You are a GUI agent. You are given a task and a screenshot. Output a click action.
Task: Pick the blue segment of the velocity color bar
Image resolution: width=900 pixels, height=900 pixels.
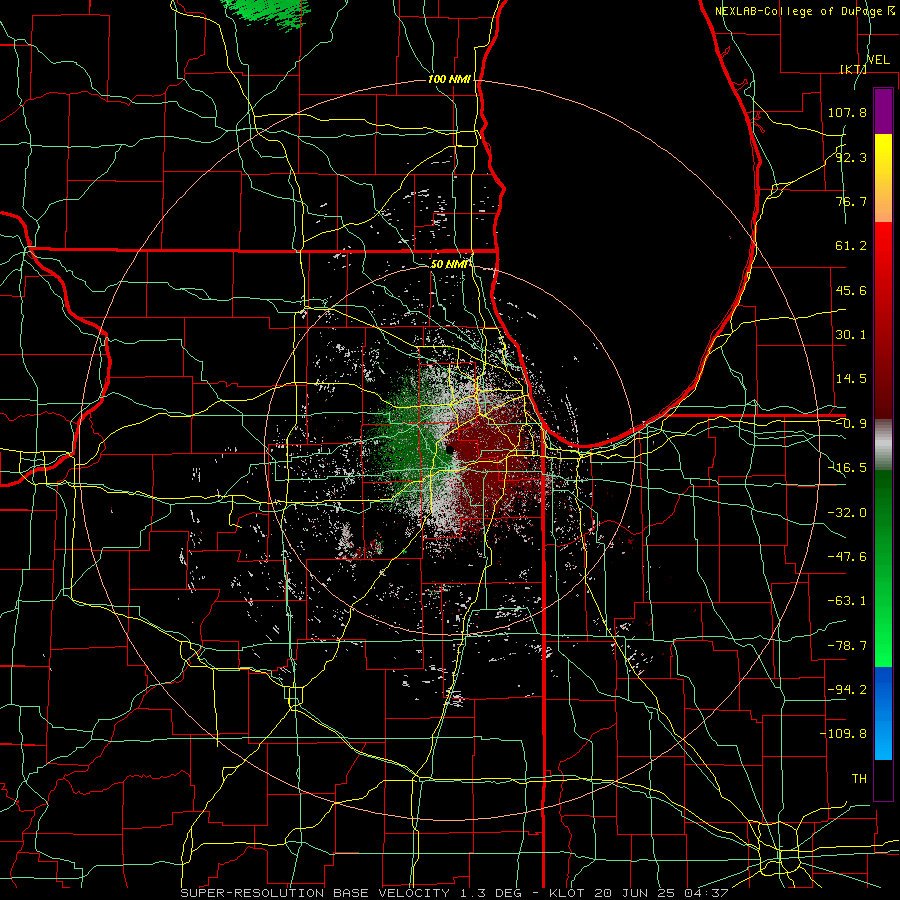point(883,713)
